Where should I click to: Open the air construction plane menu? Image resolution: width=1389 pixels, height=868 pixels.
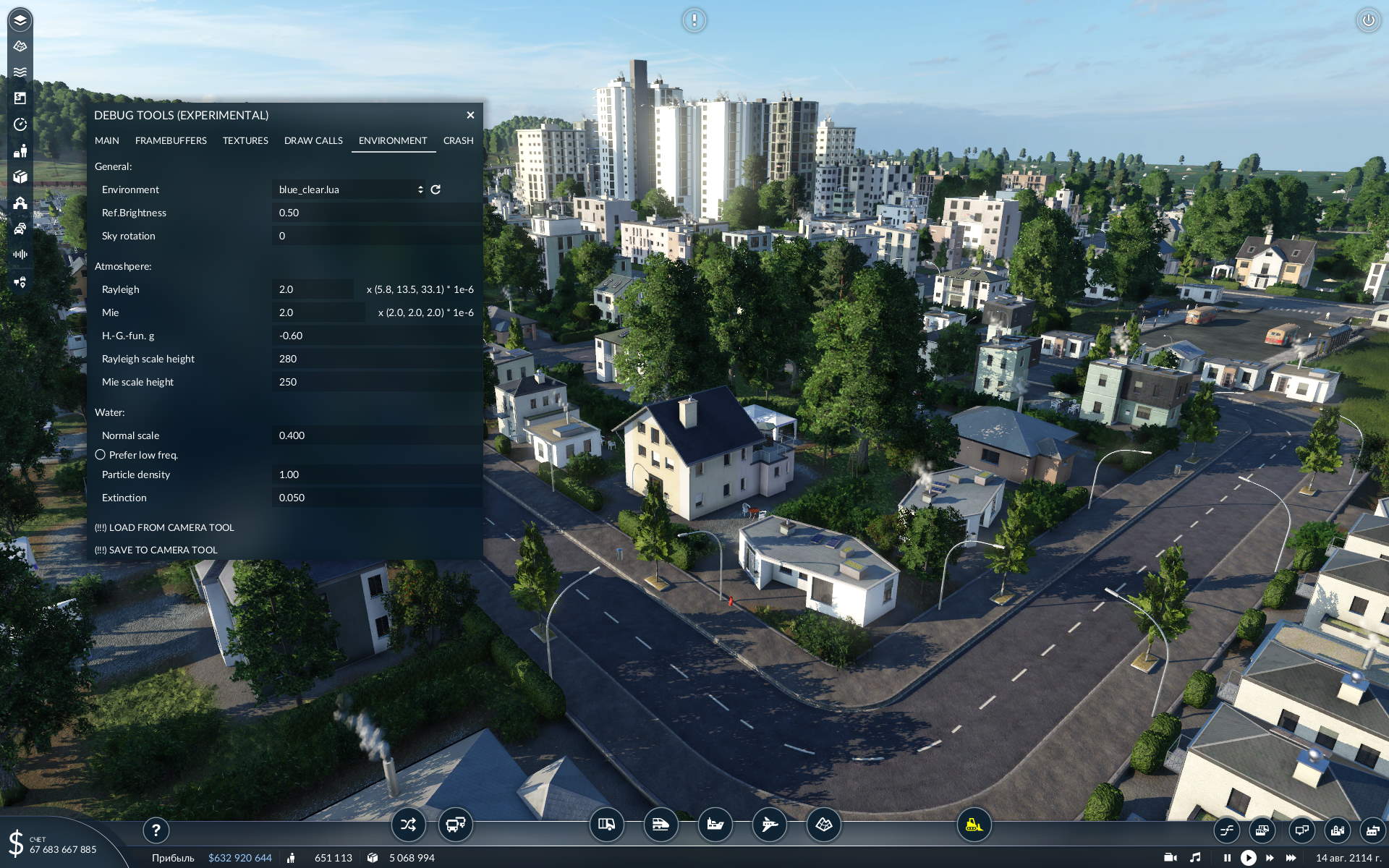coord(770,825)
